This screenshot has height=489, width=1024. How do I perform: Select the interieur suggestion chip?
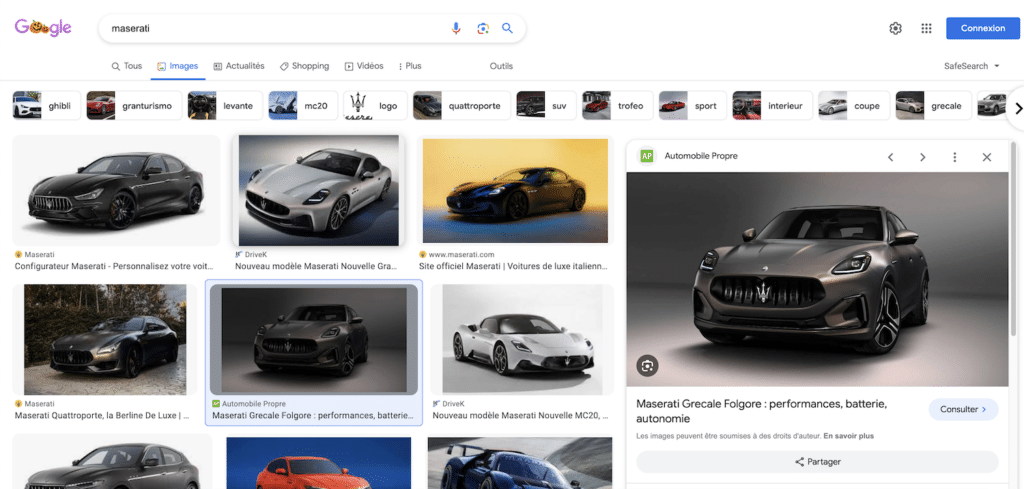click(773, 106)
